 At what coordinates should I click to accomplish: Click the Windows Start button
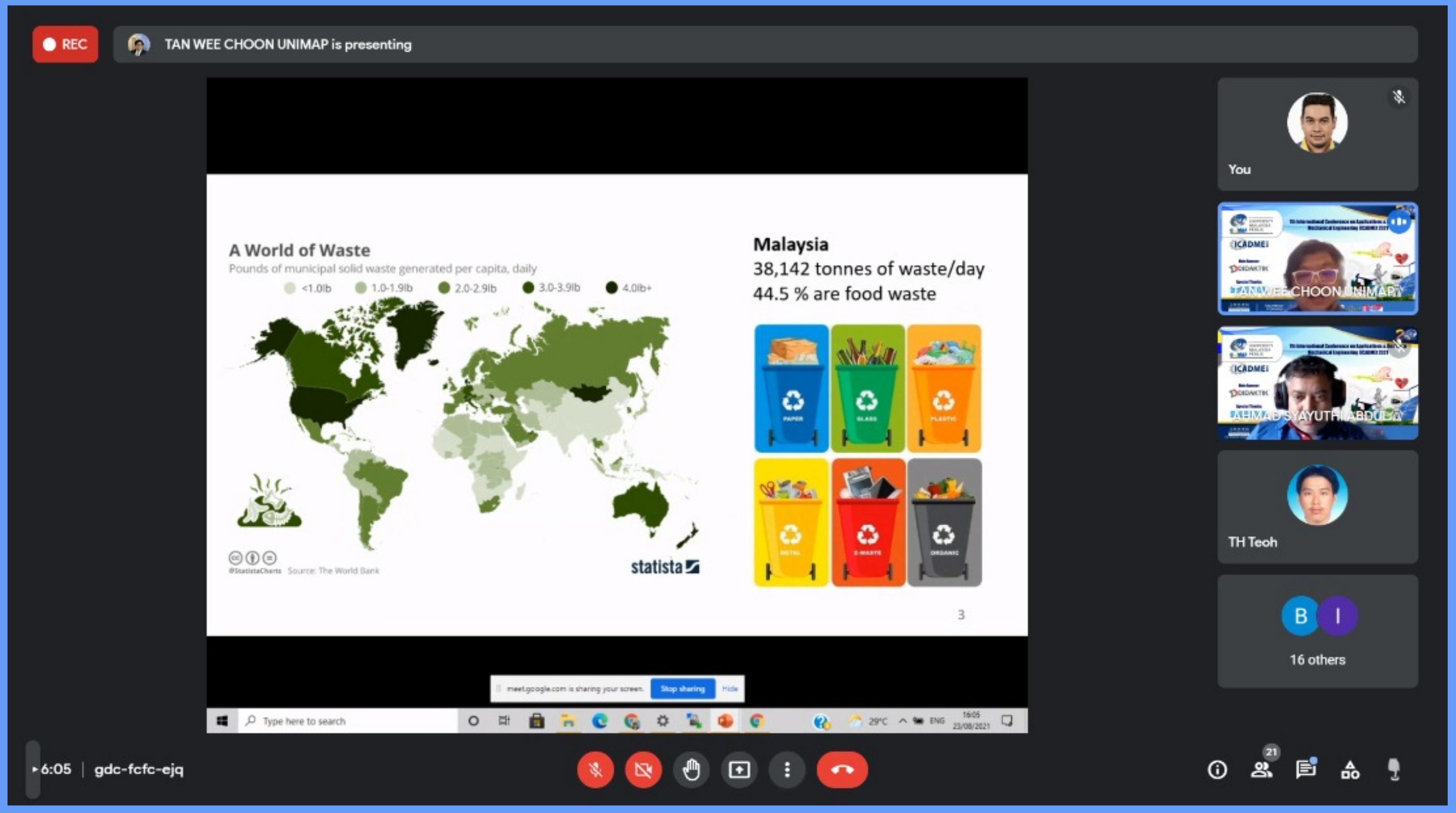click(x=222, y=721)
